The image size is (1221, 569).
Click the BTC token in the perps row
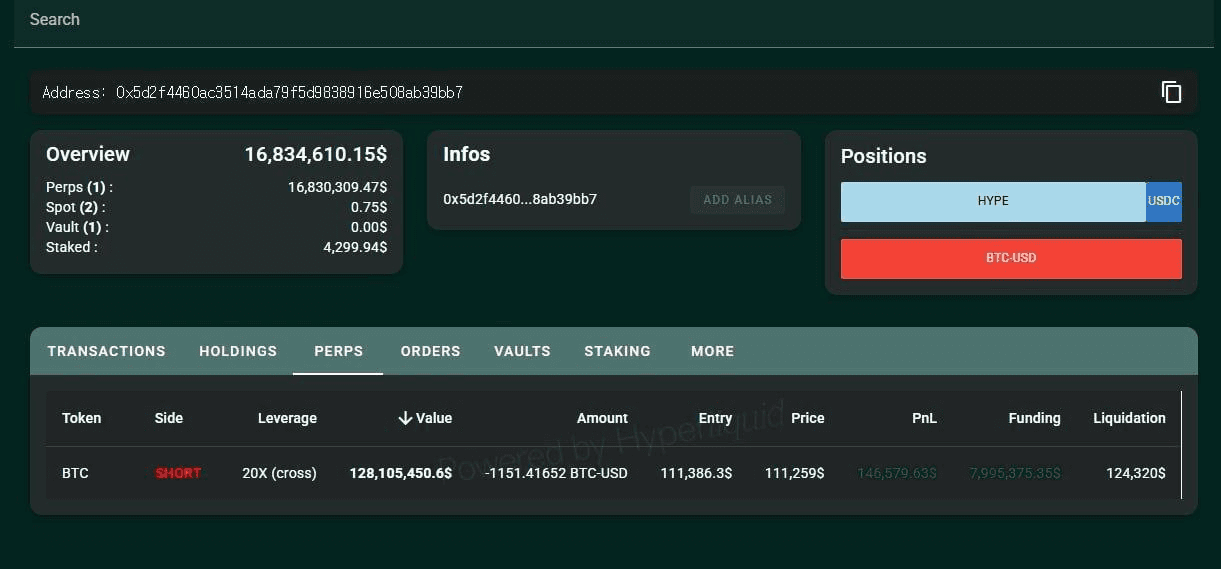pyautogui.click(x=75, y=473)
